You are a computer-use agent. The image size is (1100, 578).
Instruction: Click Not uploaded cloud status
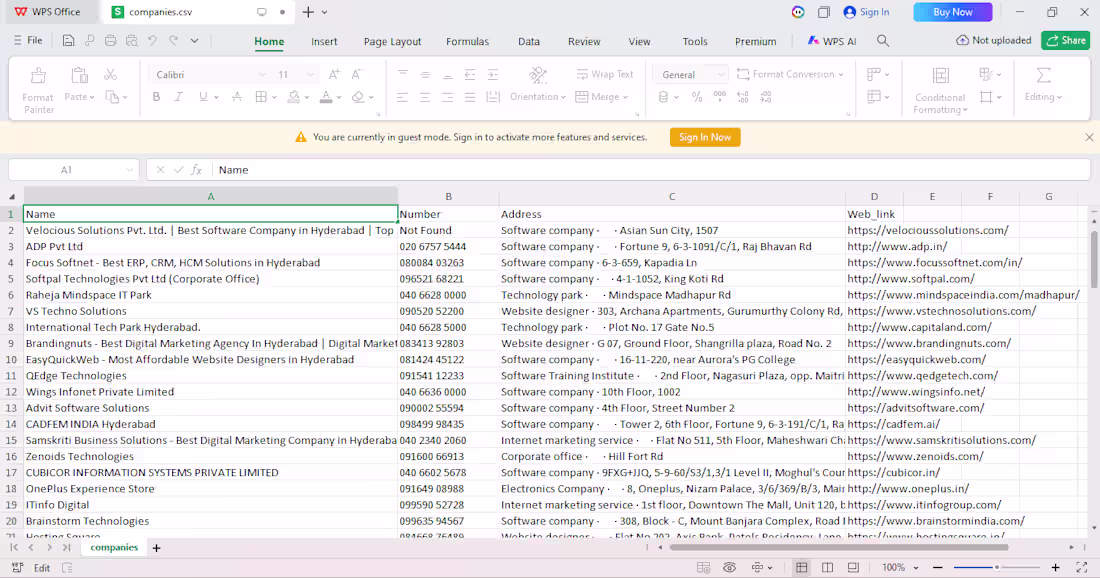tap(993, 41)
